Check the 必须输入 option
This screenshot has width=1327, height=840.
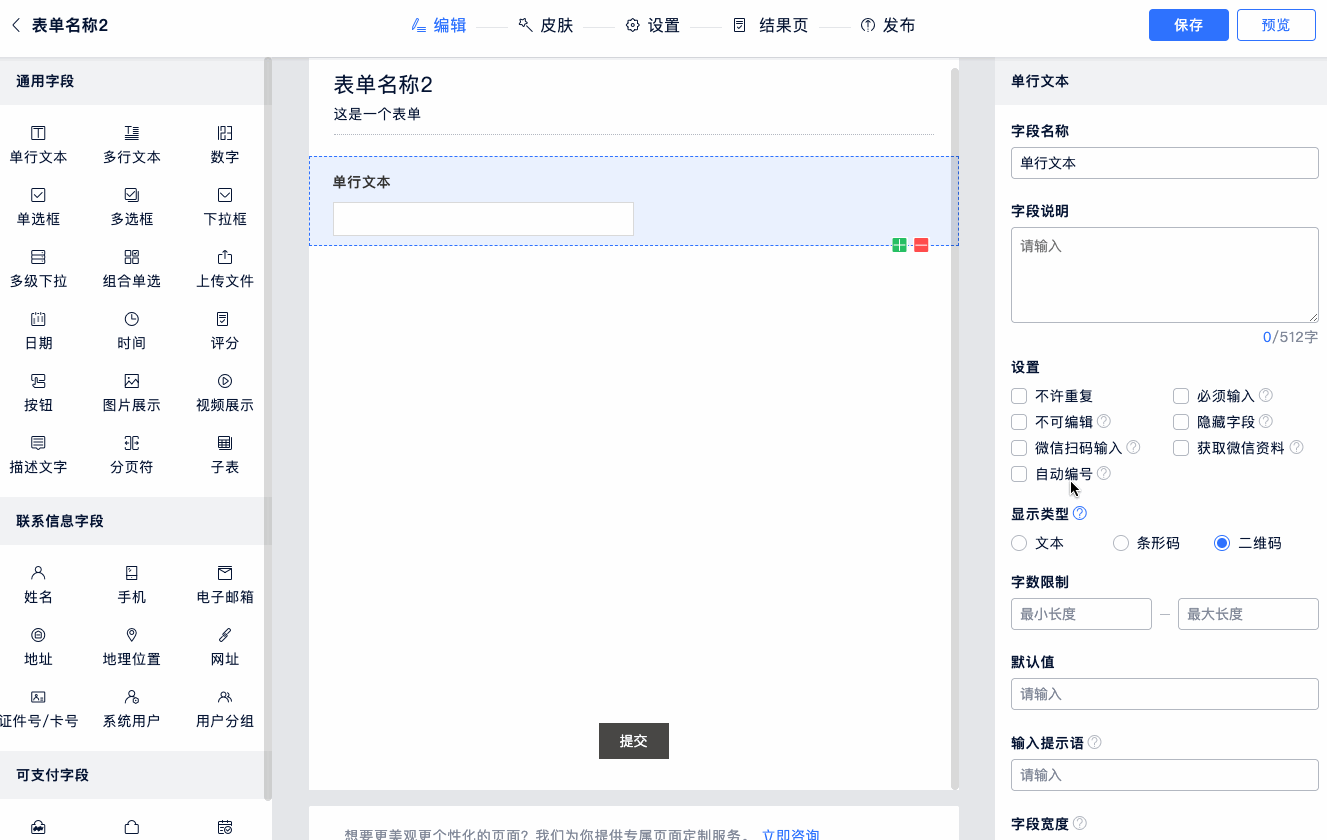1181,396
